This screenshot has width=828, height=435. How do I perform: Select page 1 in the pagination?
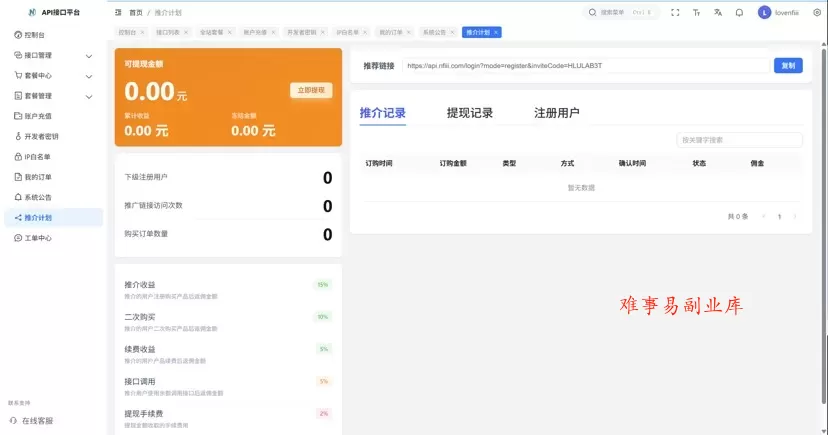tap(779, 216)
